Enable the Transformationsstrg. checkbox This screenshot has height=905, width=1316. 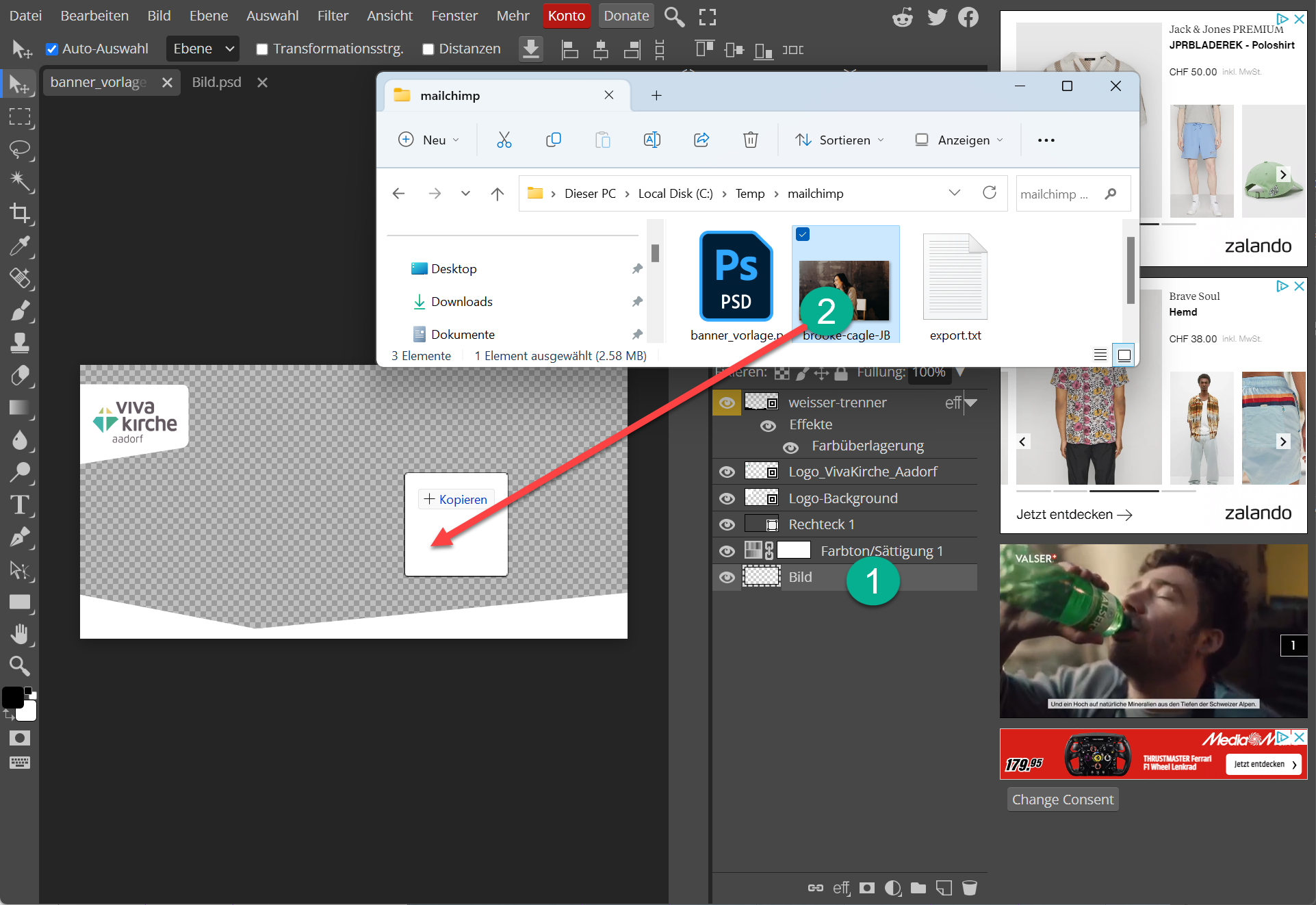click(x=262, y=49)
